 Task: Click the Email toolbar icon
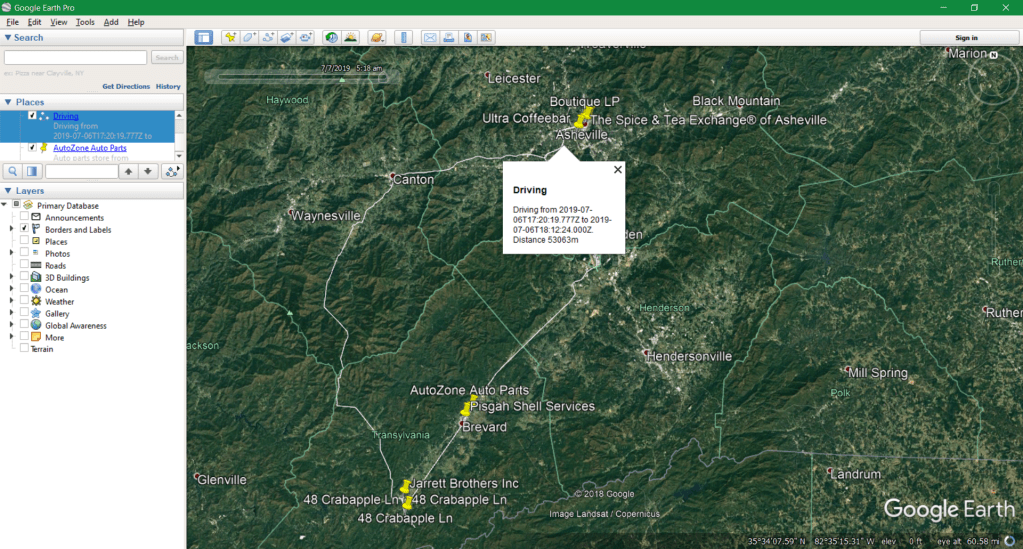click(x=430, y=38)
